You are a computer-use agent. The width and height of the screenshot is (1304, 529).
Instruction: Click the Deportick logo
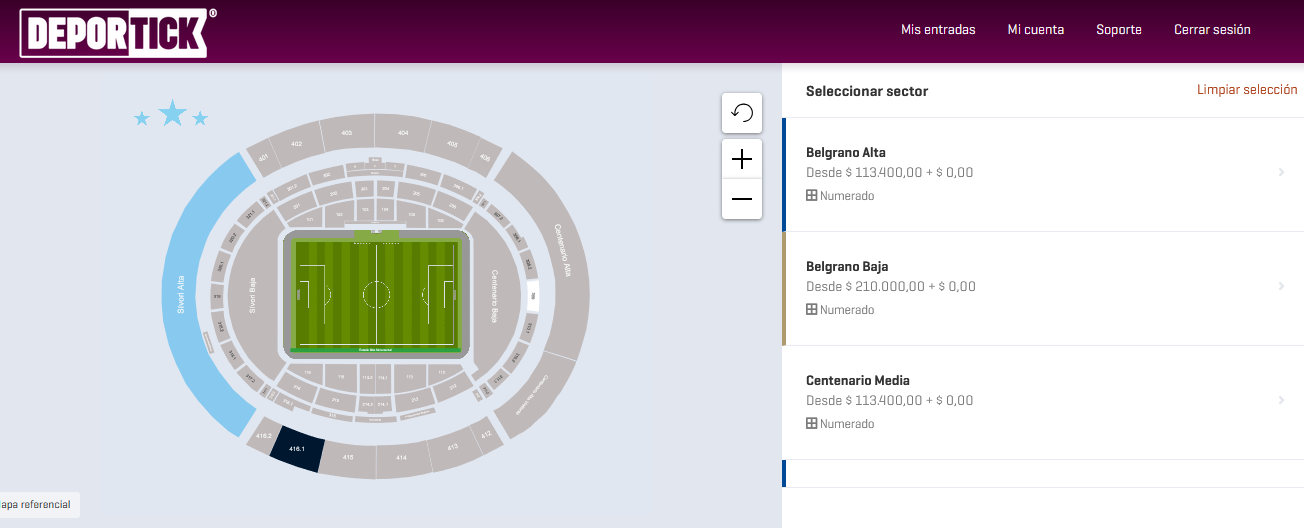[x=115, y=33]
